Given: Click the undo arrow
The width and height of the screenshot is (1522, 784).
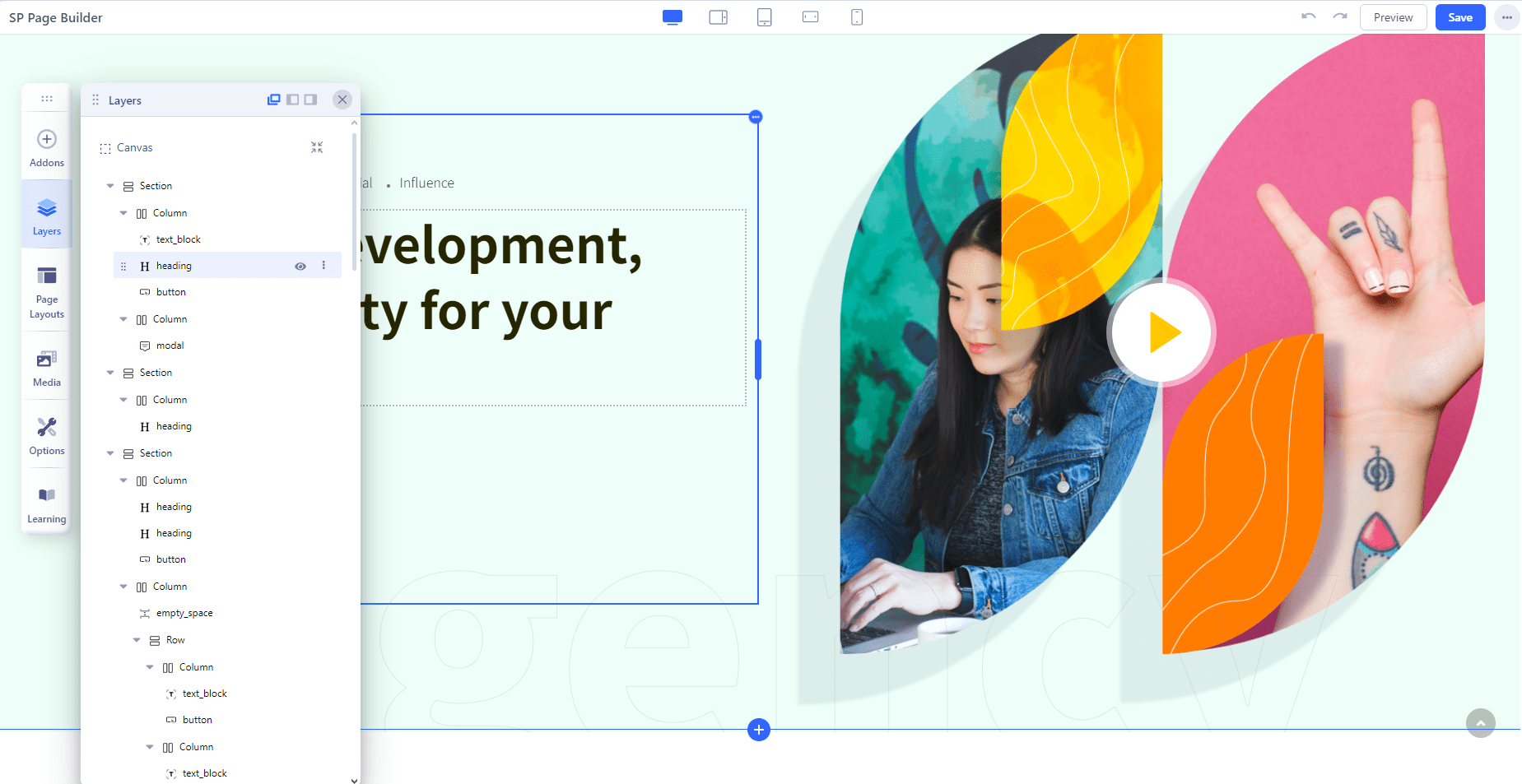Looking at the screenshot, I should tap(1308, 17).
